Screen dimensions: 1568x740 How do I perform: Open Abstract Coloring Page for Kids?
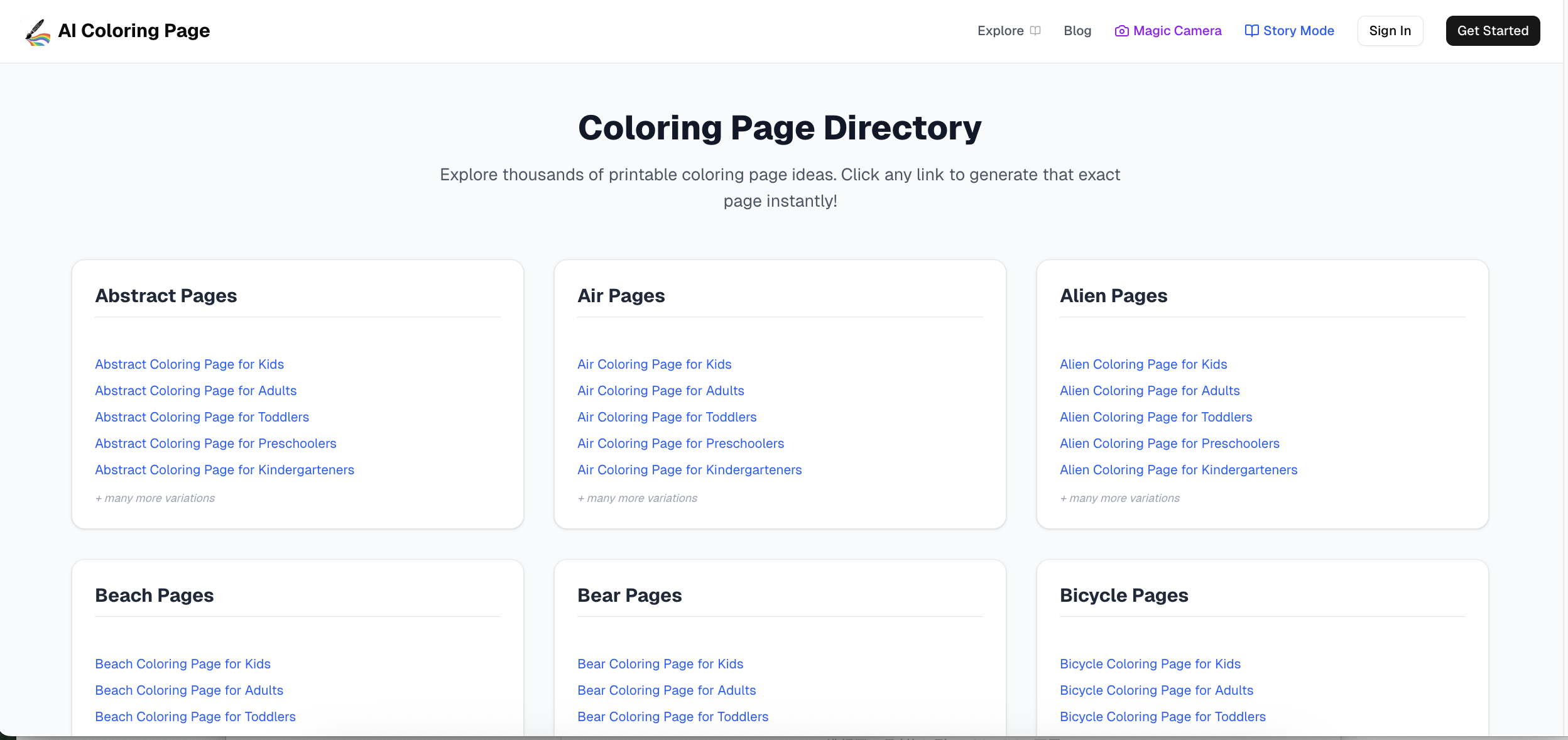pyautogui.click(x=189, y=364)
